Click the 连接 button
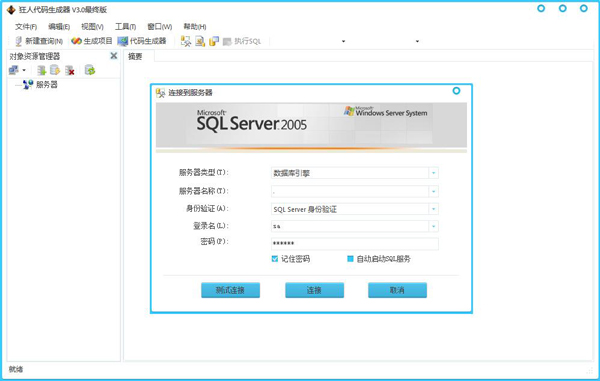The width and height of the screenshot is (600, 381). (x=315, y=290)
